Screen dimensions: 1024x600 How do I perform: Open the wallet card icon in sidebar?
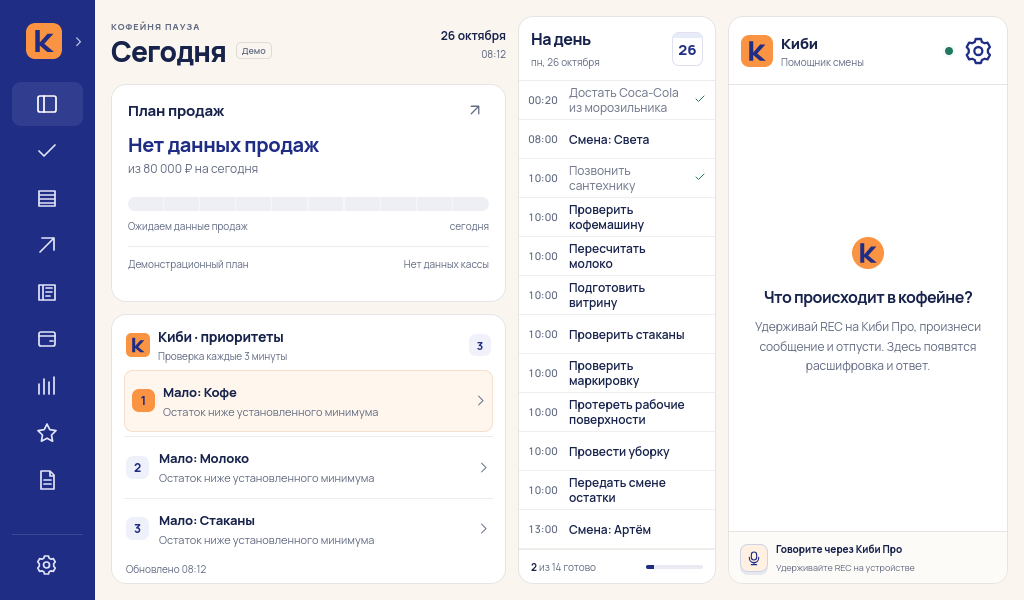[x=47, y=339]
